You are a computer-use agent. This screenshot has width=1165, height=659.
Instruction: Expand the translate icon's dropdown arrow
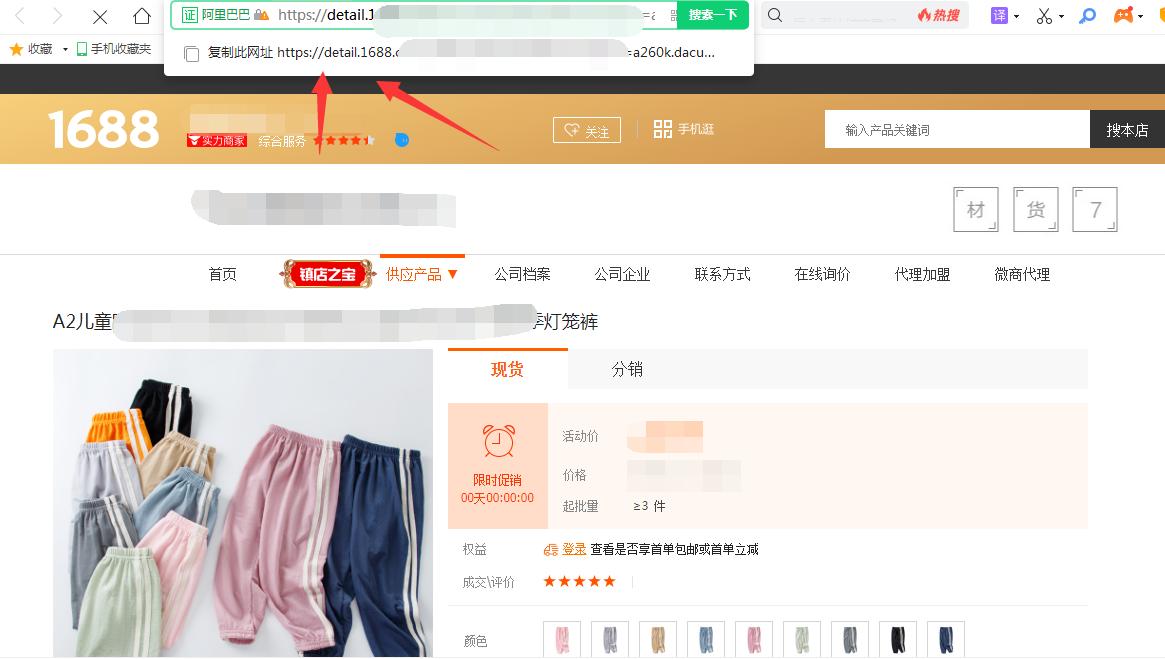point(1017,16)
